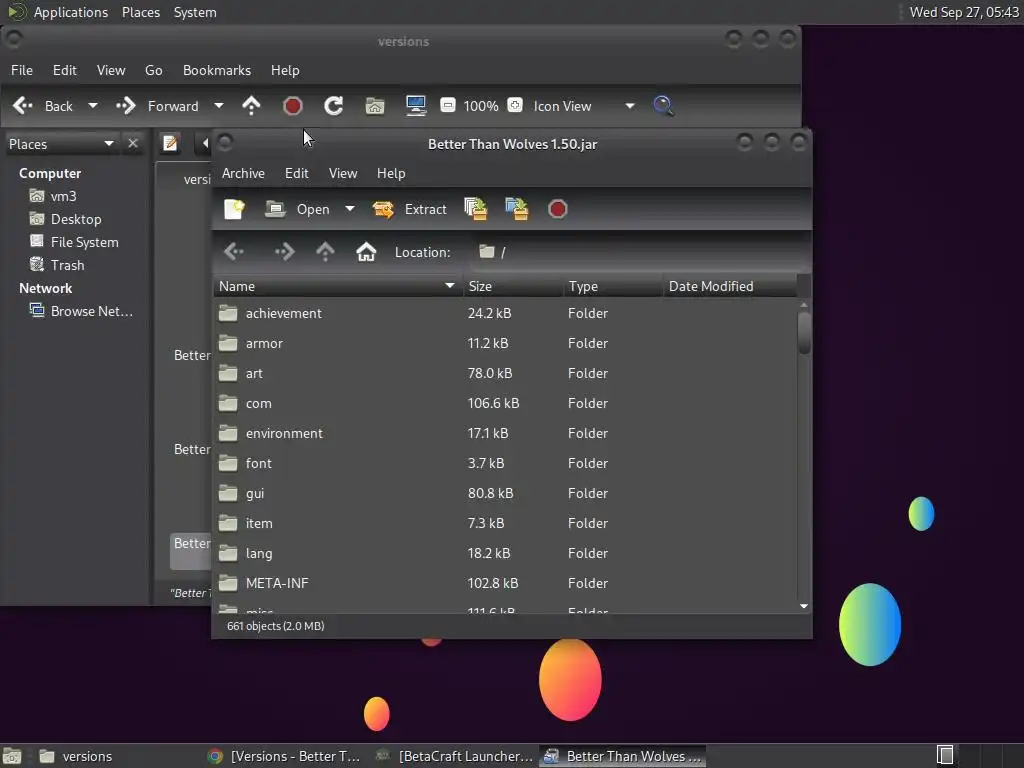Screen dimensions: 1024x768
Task: Open Back history dropdown in versions window
Action: tap(93, 106)
